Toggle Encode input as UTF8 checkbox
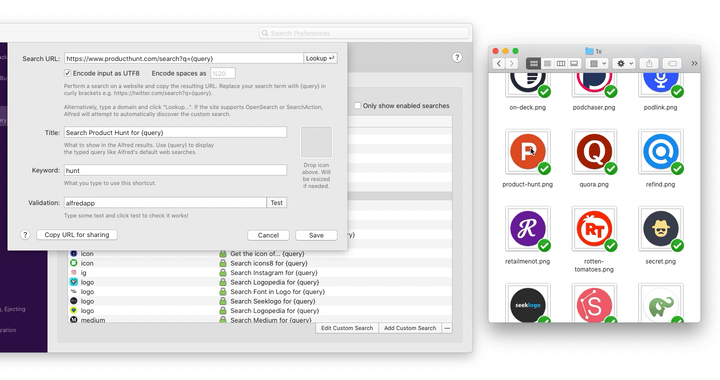 point(68,73)
